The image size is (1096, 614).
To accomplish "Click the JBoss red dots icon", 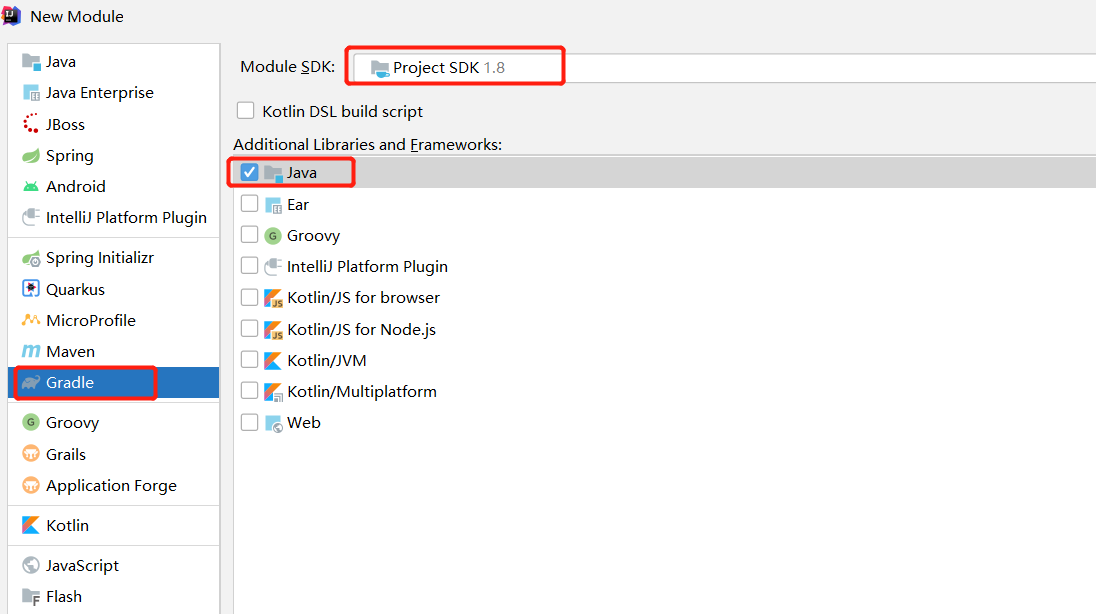I will click(x=31, y=124).
